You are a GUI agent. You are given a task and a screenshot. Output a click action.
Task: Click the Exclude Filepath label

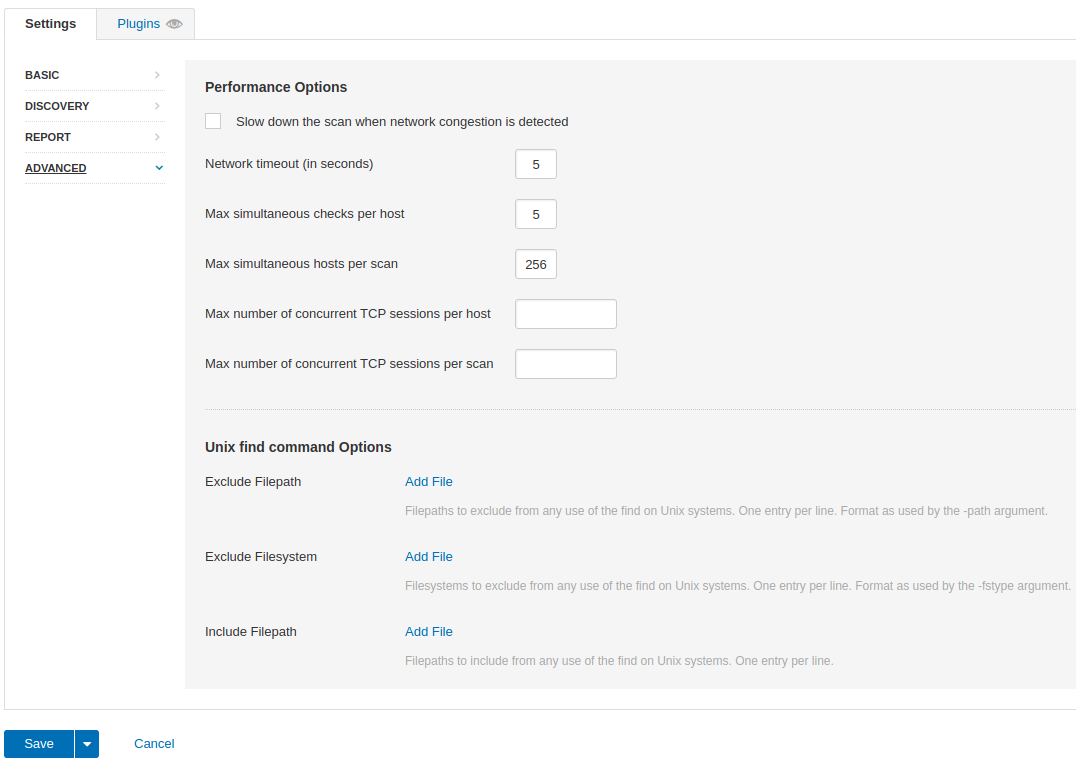point(253,482)
